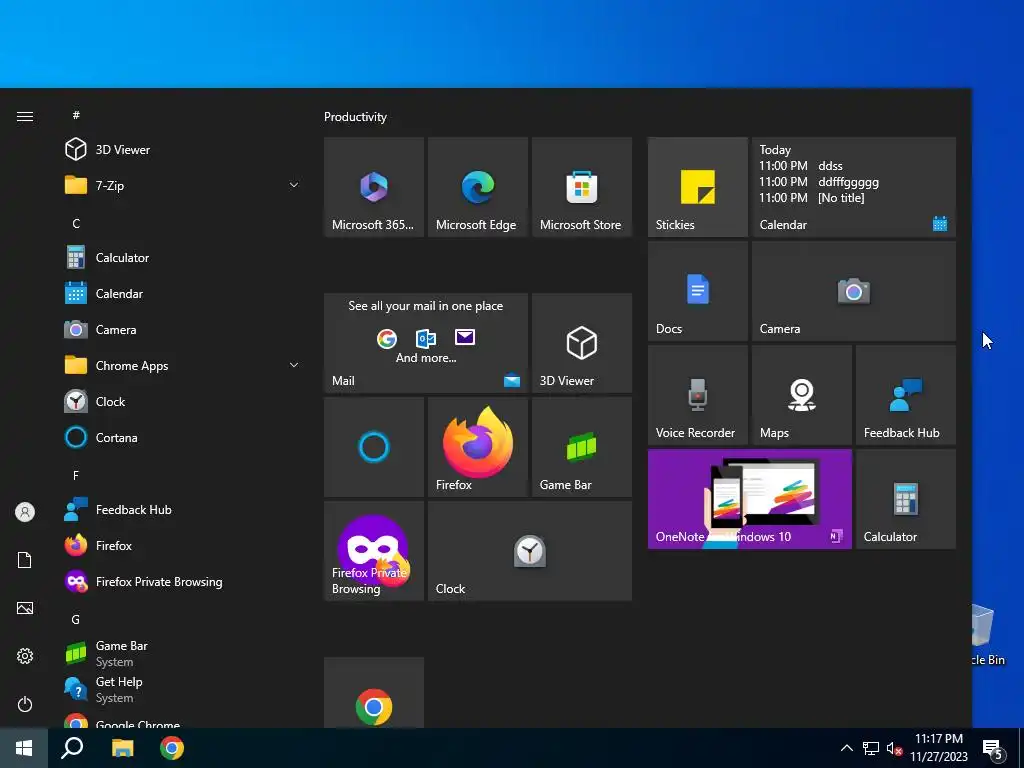Open the Voice Recorder tile
The image size is (1024, 768).
(697, 394)
